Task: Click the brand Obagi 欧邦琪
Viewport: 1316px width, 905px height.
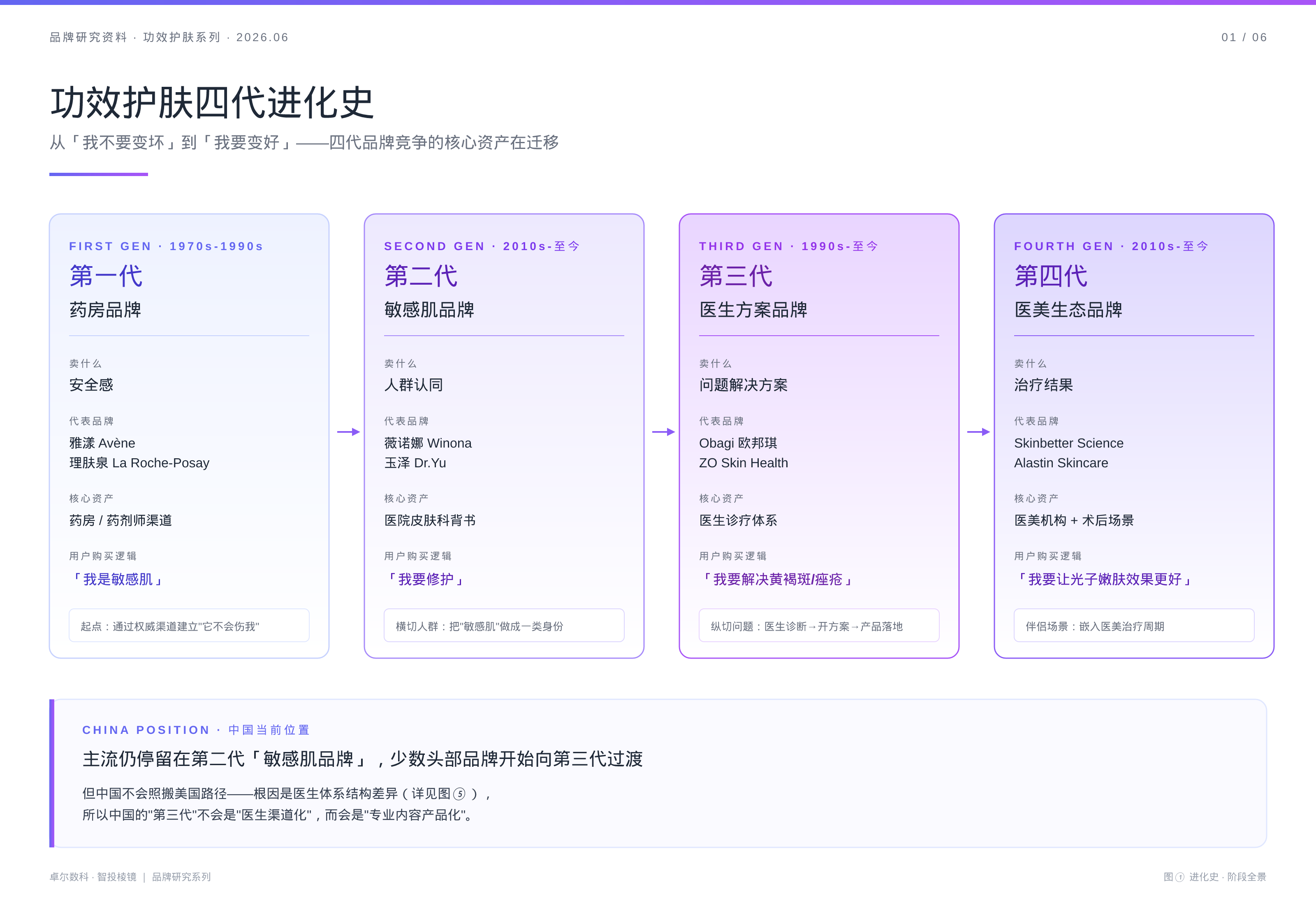Action: pos(739,443)
